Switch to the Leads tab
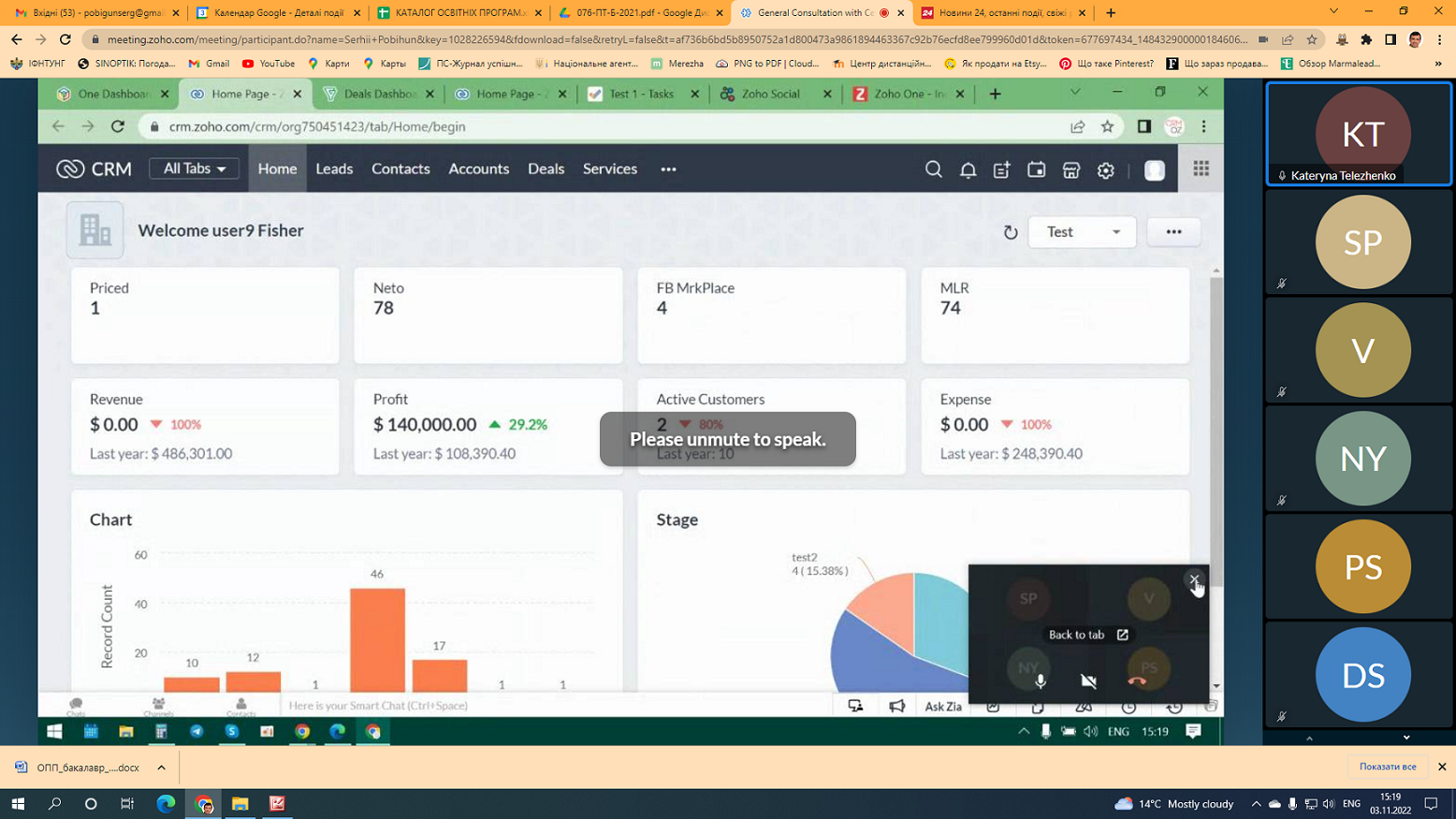Image resolution: width=1456 pixels, height=819 pixels. click(334, 168)
